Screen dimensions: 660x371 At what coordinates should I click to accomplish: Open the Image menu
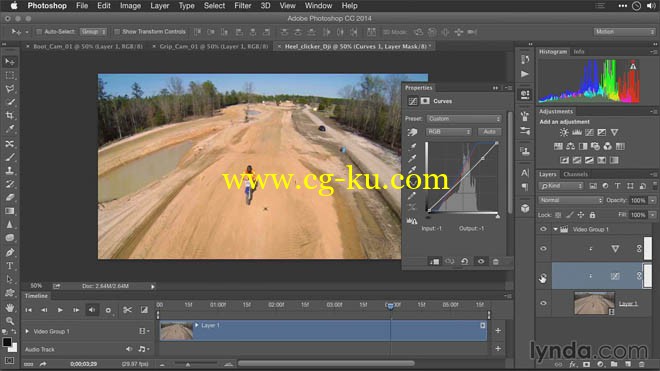pos(130,6)
